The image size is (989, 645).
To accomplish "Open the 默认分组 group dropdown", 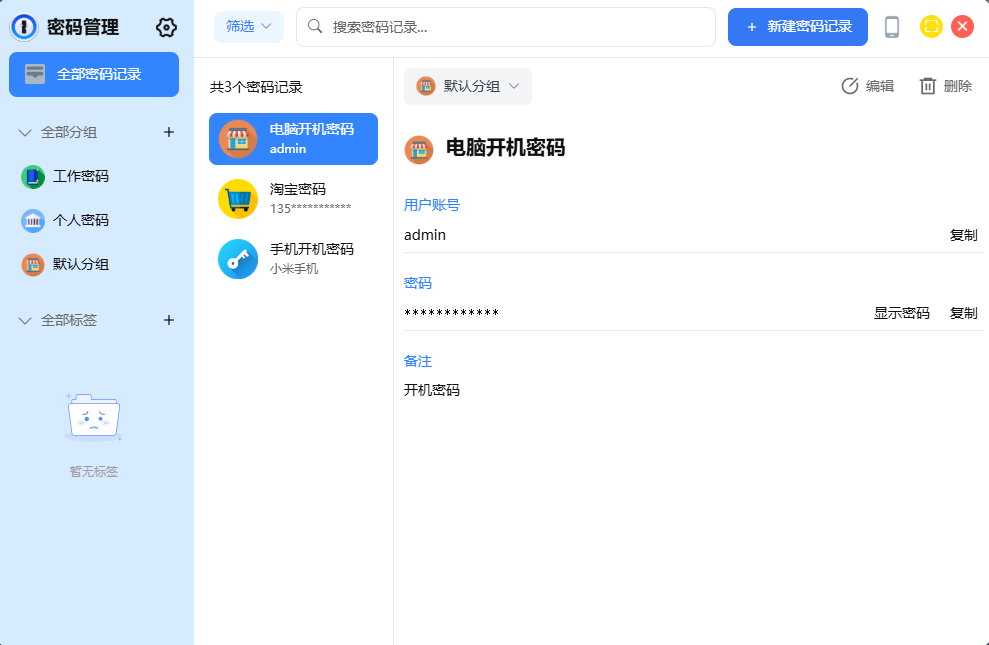I will [x=468, y=86].
